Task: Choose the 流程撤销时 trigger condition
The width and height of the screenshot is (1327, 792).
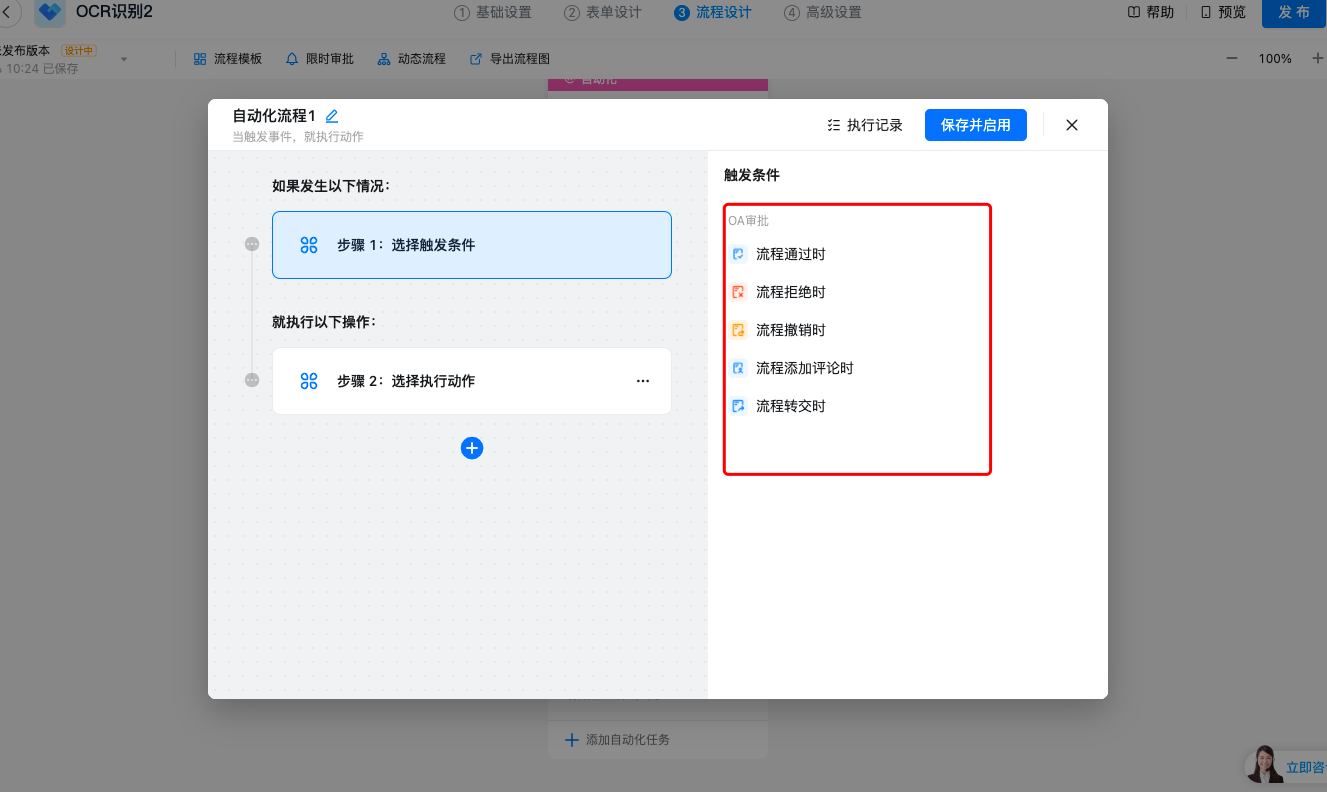Action: pos(790,330)
